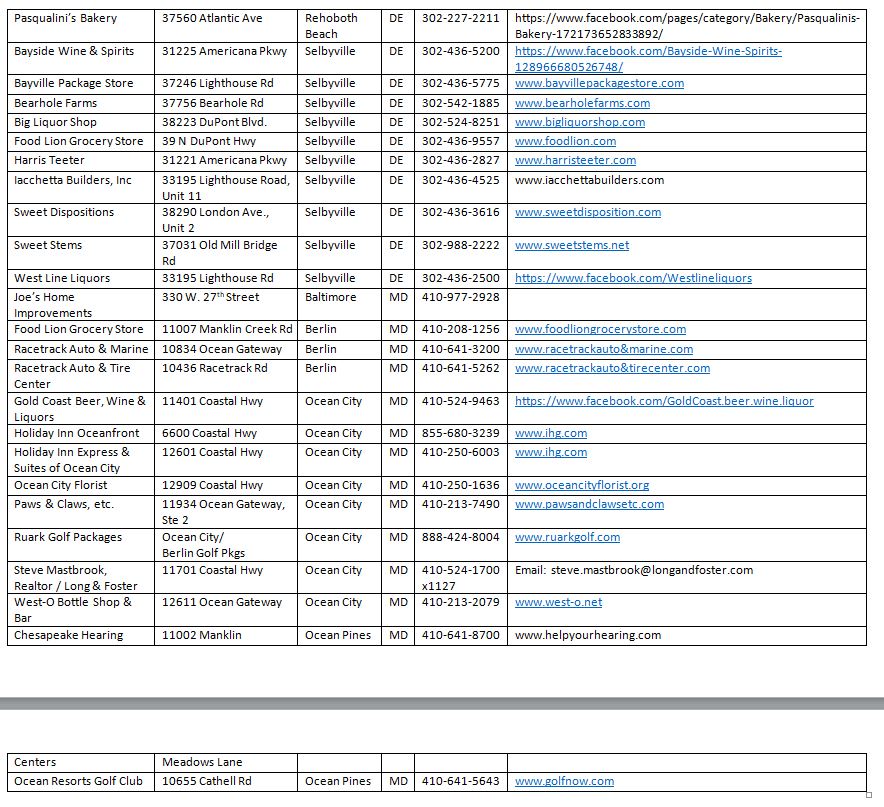This screenshot has width=884, height=807.
Task: Click the Baltimore city cell
Action: tap(339, 305)
